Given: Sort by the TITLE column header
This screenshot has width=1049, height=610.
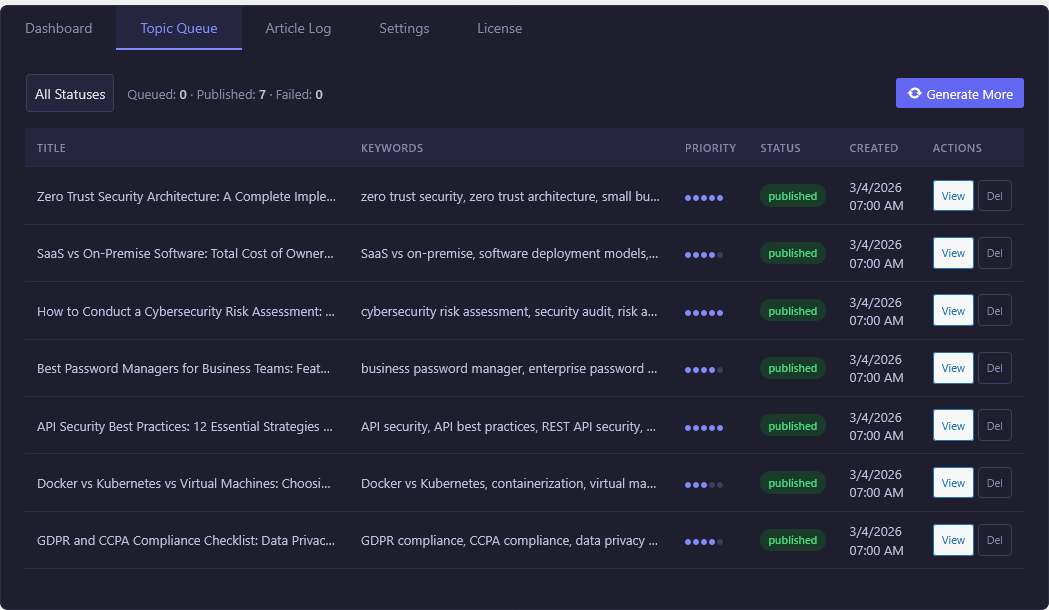Looking at the screenshot, I should pyautogui.click(x=51, y=147).
